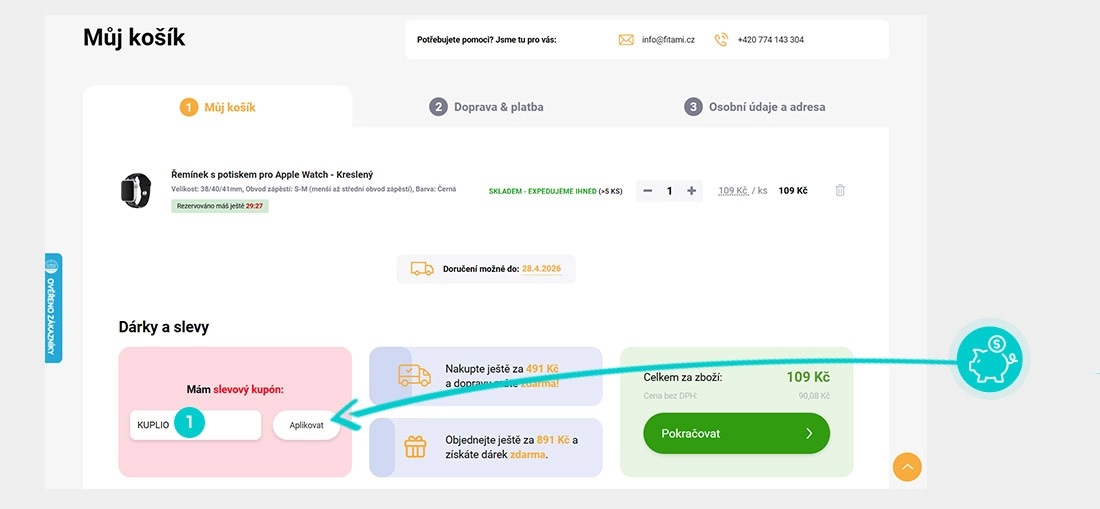Click the phone handset icon

[721, 40]
